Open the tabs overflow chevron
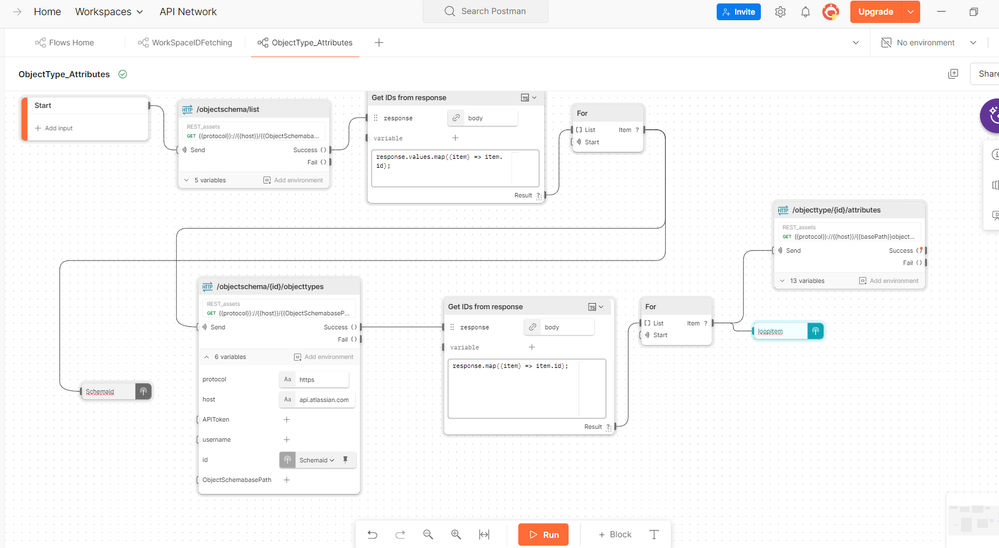999x548 pixels. [x=856, y=43]
